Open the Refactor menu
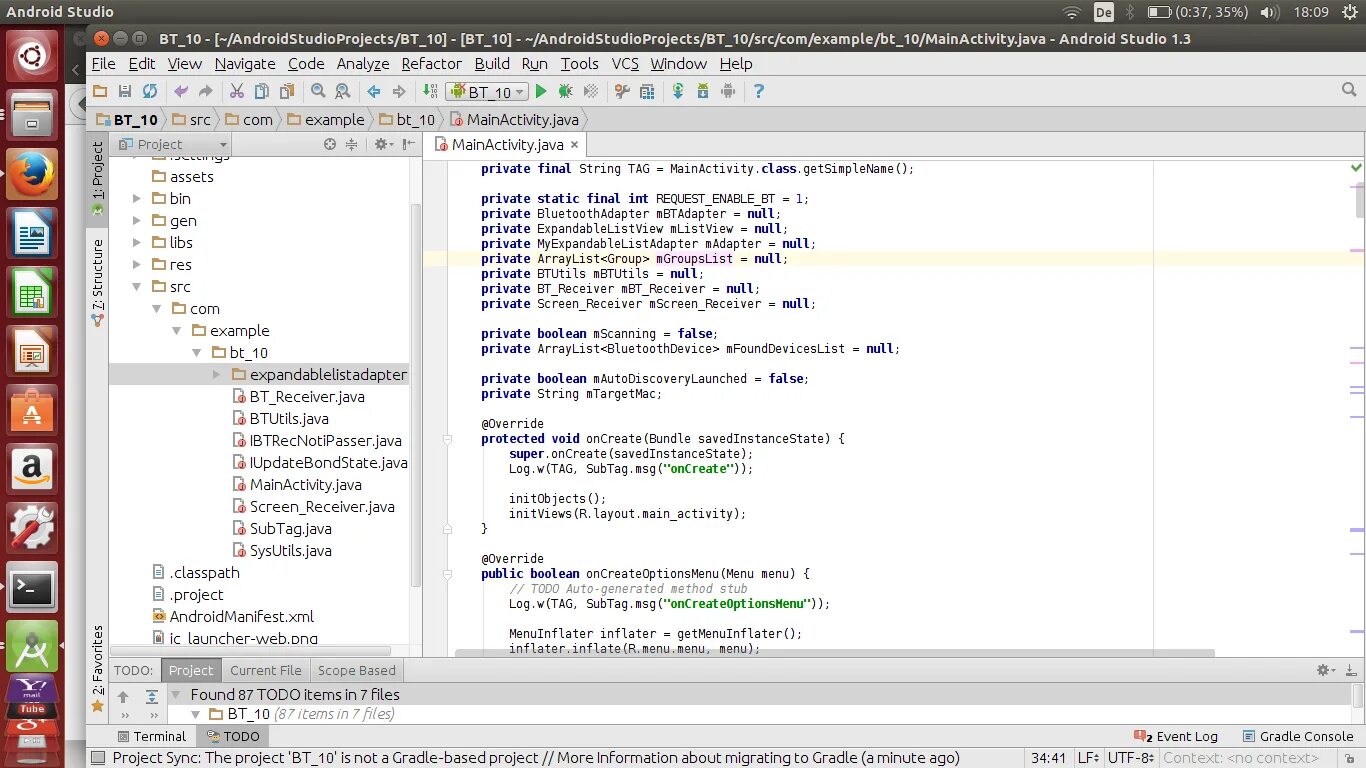Image resolution: width=1366 pixels, height=768 pixels. coord(431,63)
